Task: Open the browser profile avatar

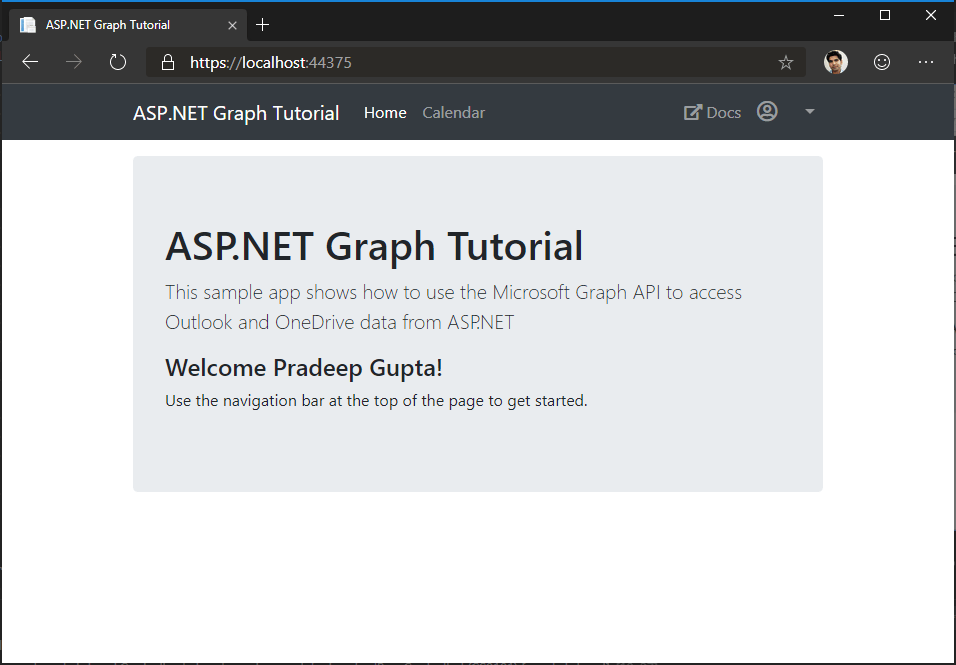Action: [836, 62]
